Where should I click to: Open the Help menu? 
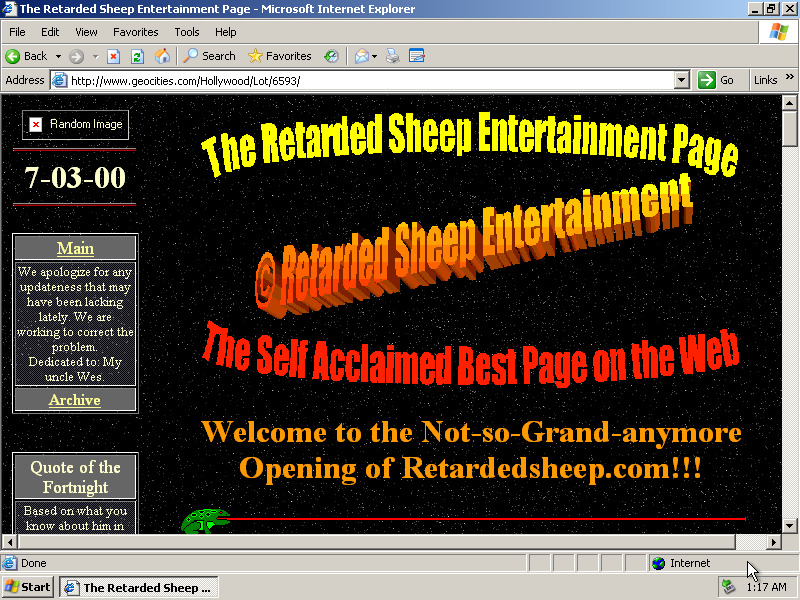click(226, 32)
